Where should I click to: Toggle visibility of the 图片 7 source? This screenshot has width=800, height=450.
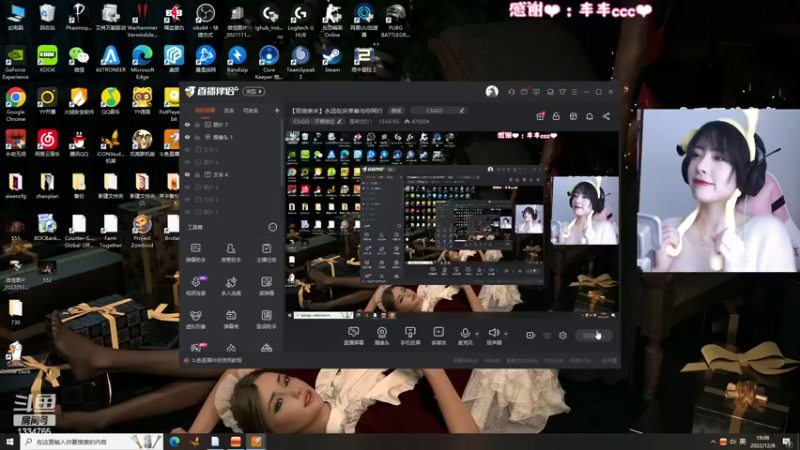(187, 124)
